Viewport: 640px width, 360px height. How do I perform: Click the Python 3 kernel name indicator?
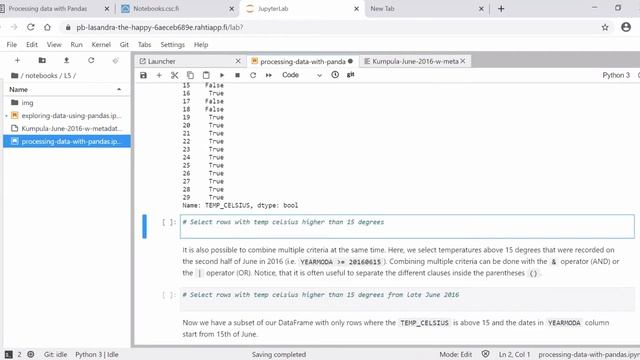616,75
